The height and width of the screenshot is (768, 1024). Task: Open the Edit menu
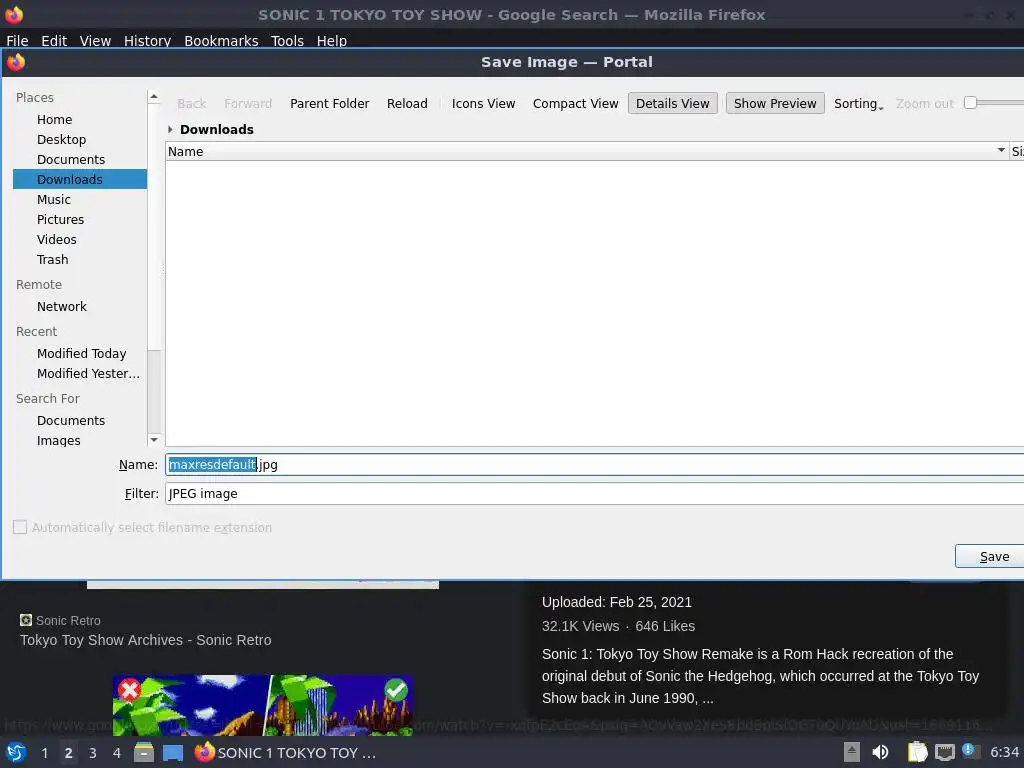point(54,40)
